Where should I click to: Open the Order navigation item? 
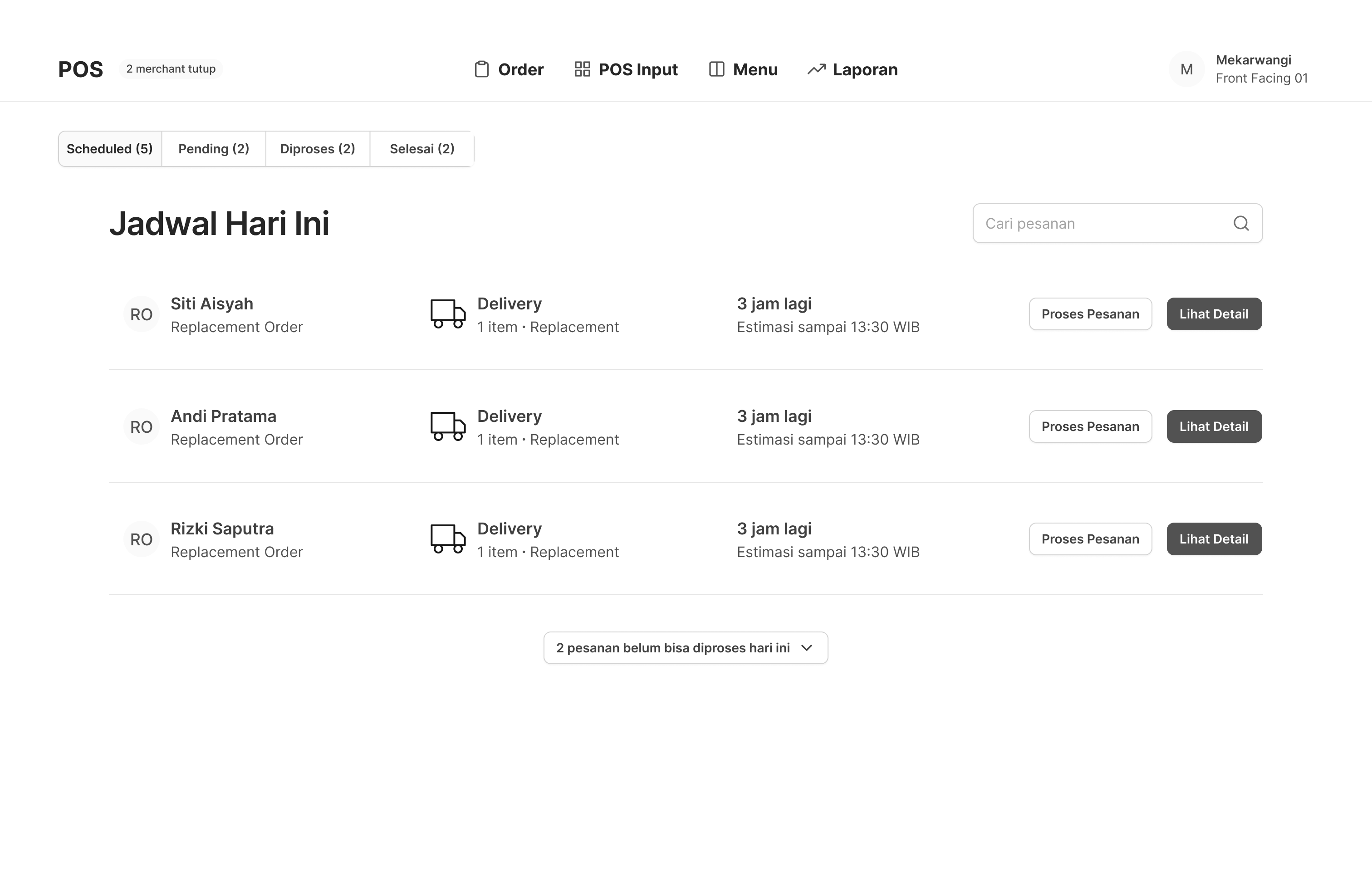[x=509, y=69]
